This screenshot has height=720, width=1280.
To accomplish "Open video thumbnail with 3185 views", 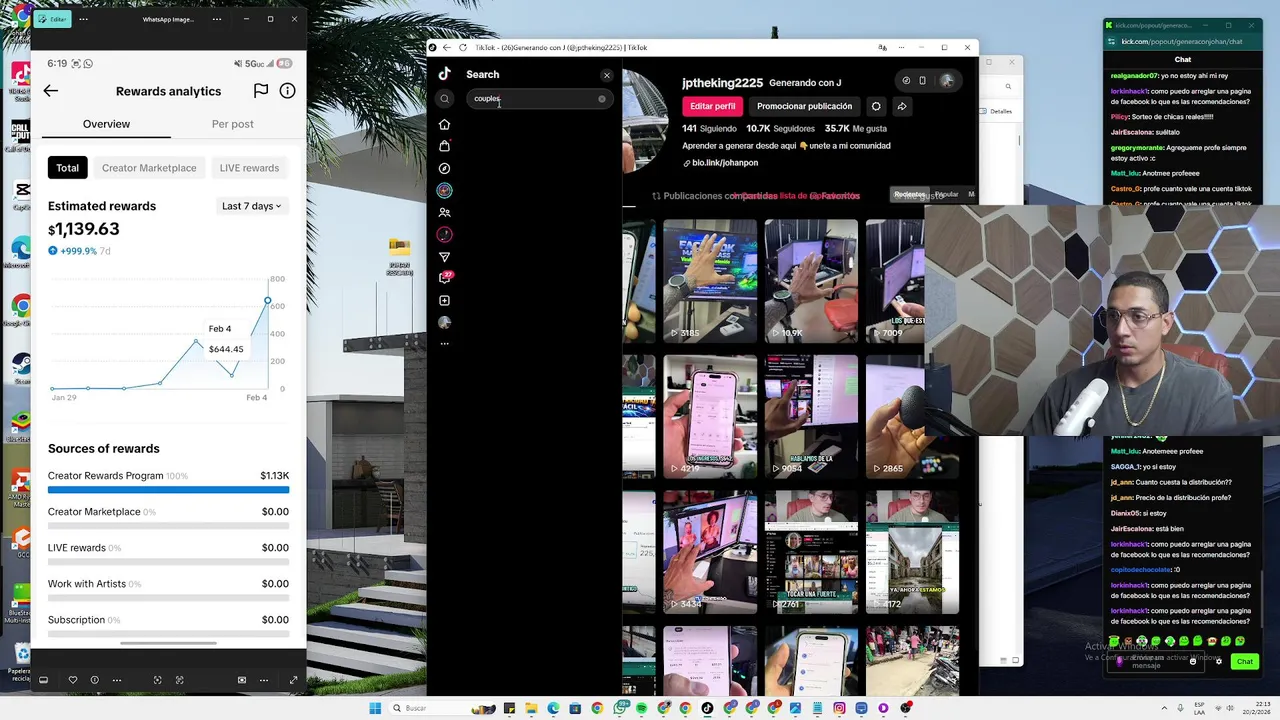I will pyautogui.click(x=710, y=280).
